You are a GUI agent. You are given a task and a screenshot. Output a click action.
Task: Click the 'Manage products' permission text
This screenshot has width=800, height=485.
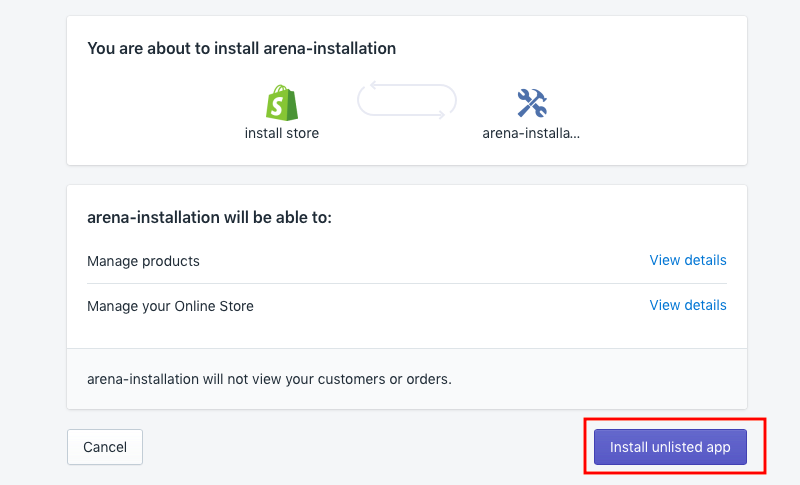click(x=143, y=261)
